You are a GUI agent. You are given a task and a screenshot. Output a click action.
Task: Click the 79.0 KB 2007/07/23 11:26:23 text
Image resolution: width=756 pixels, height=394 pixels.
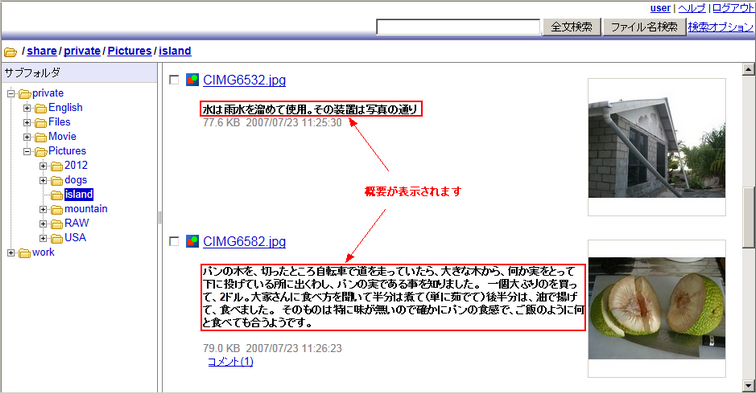[272, 348]
